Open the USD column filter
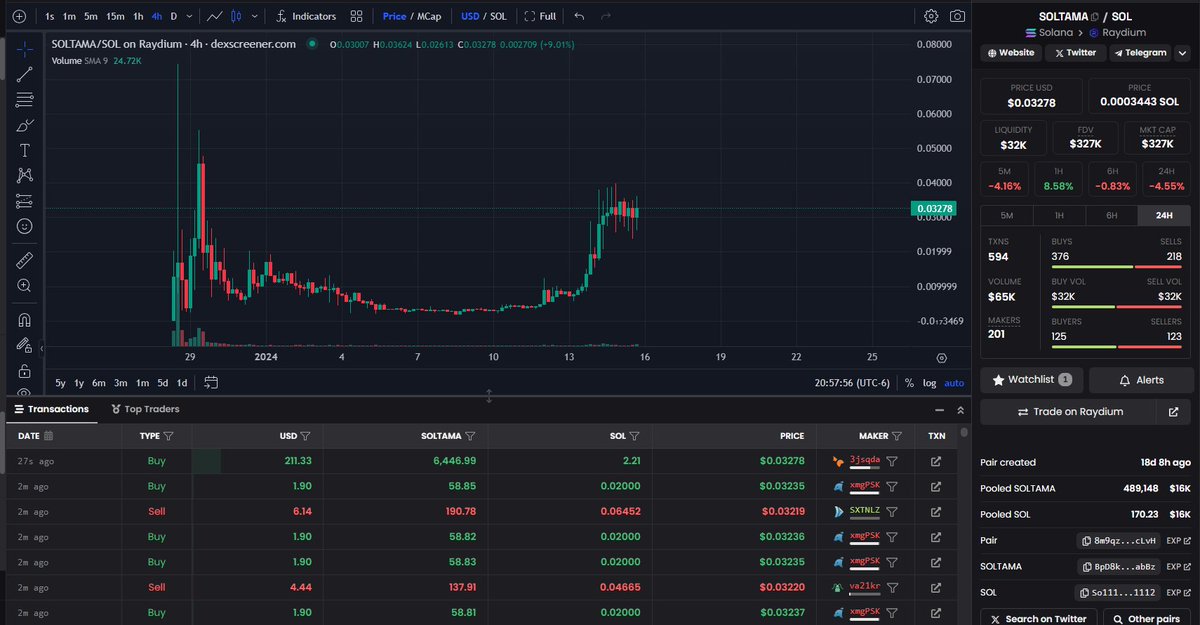 [305, 436]
